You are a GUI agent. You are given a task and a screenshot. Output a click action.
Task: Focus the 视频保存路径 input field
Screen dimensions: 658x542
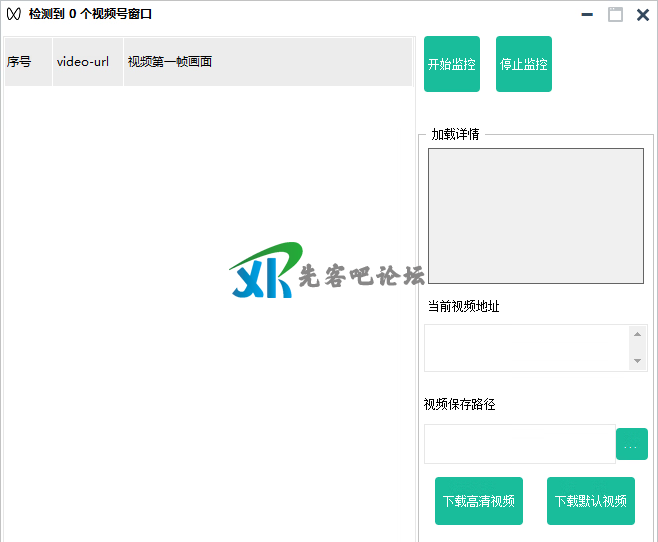[519, 444]
